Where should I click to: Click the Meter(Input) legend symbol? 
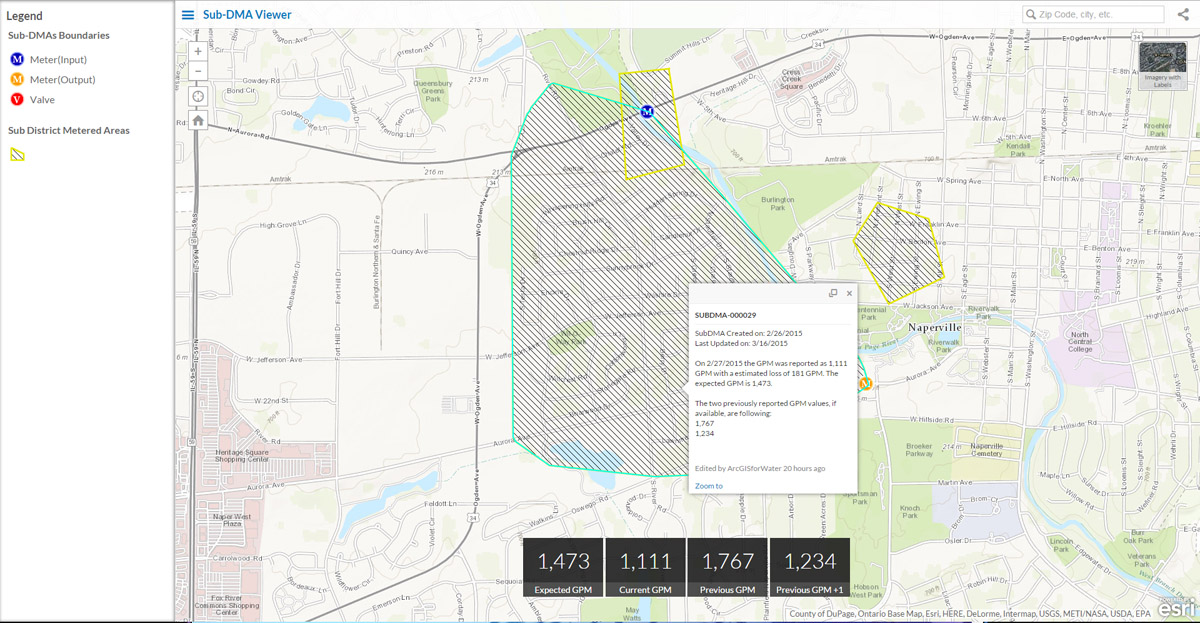17,59
